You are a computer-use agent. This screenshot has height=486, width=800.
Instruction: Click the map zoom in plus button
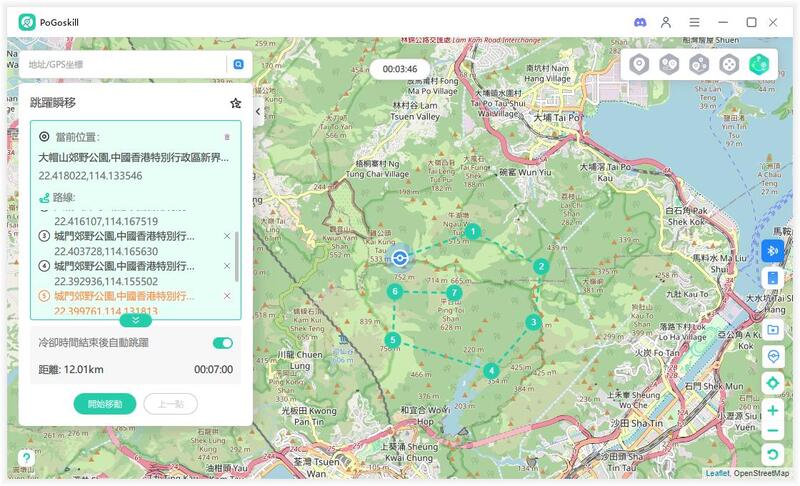tap(772, 410)
